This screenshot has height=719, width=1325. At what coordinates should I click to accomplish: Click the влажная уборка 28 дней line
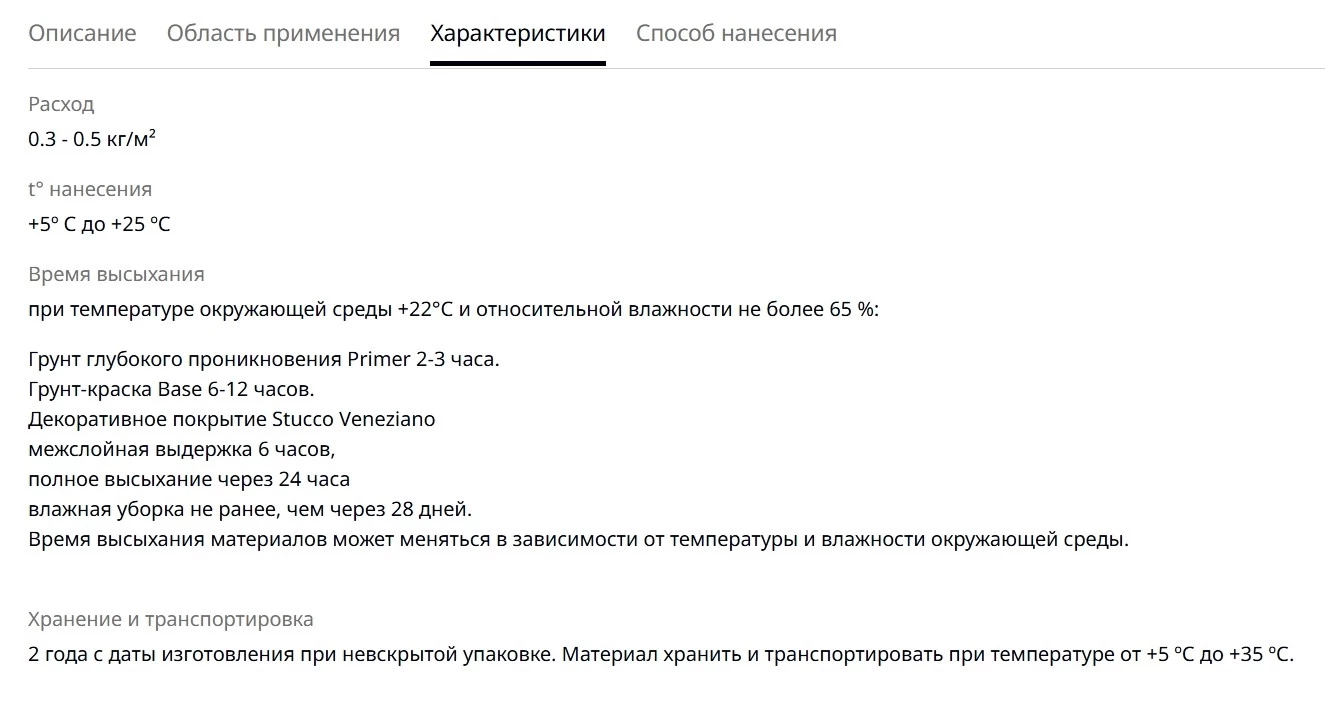click(x=250, y=509)
